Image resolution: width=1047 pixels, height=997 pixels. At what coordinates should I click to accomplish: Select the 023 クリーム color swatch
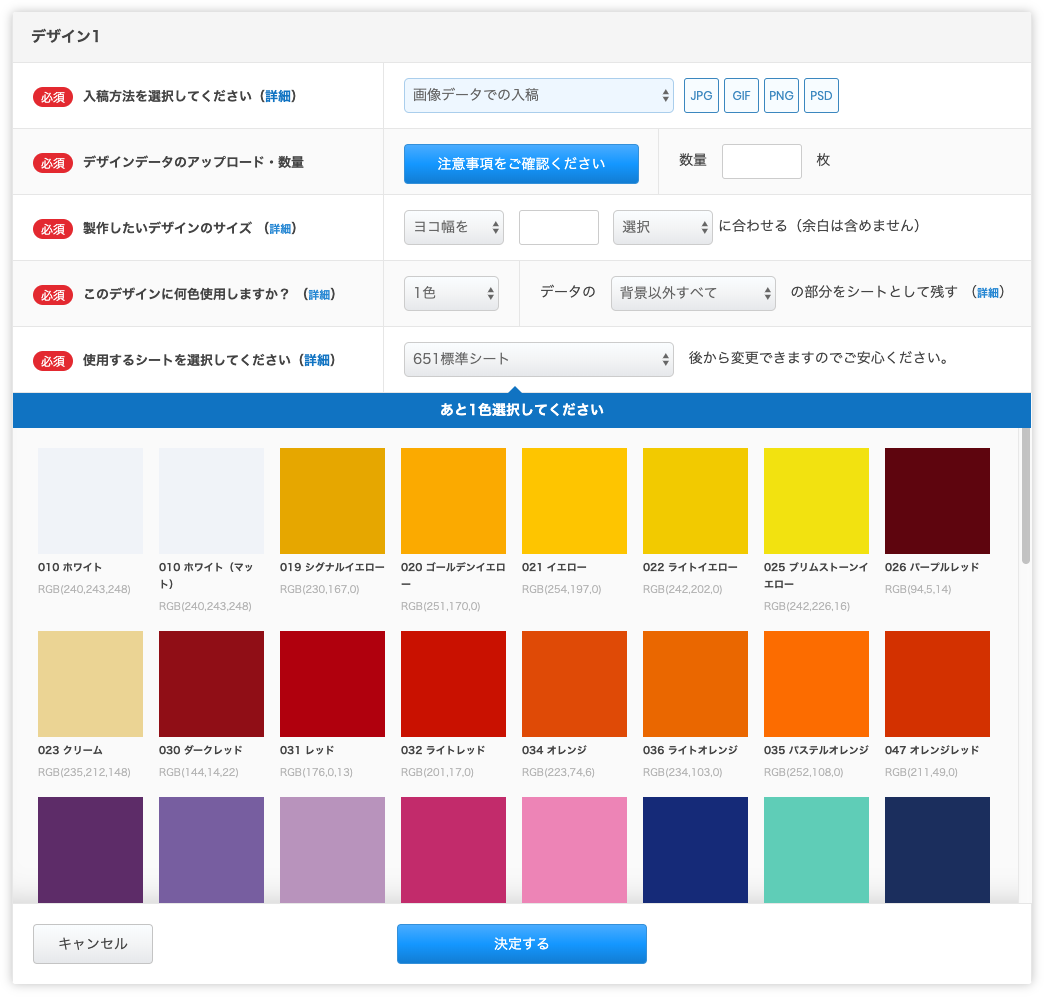tap(89, 683)
